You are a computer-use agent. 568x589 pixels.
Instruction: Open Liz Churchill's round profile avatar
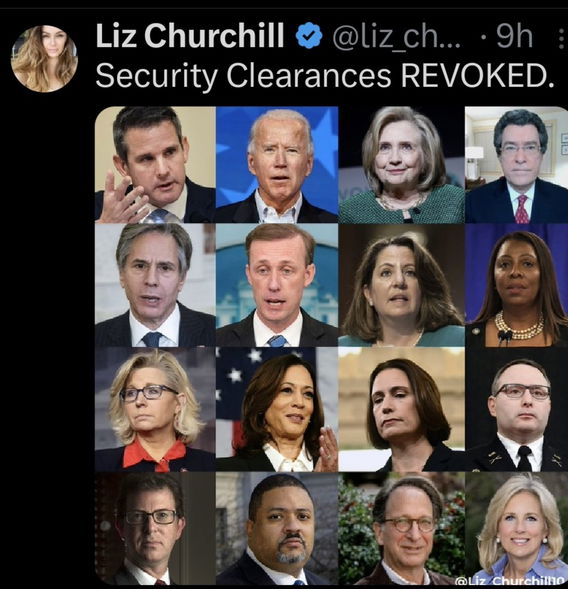pyautogui.click(x=44, y=59)
